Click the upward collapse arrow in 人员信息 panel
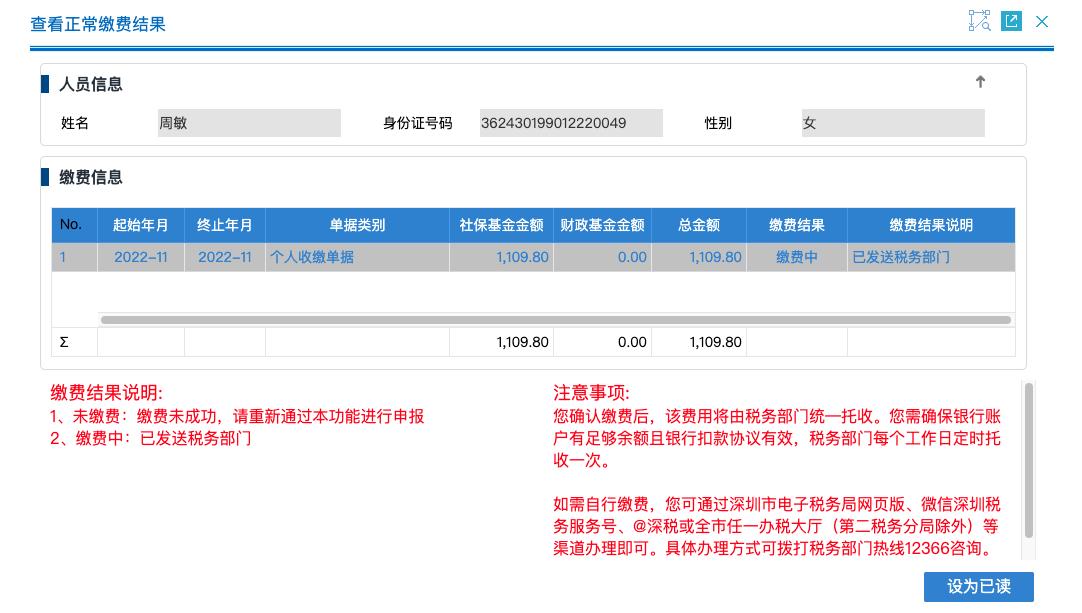The image size is (1082, 613). tap(981, 82)
